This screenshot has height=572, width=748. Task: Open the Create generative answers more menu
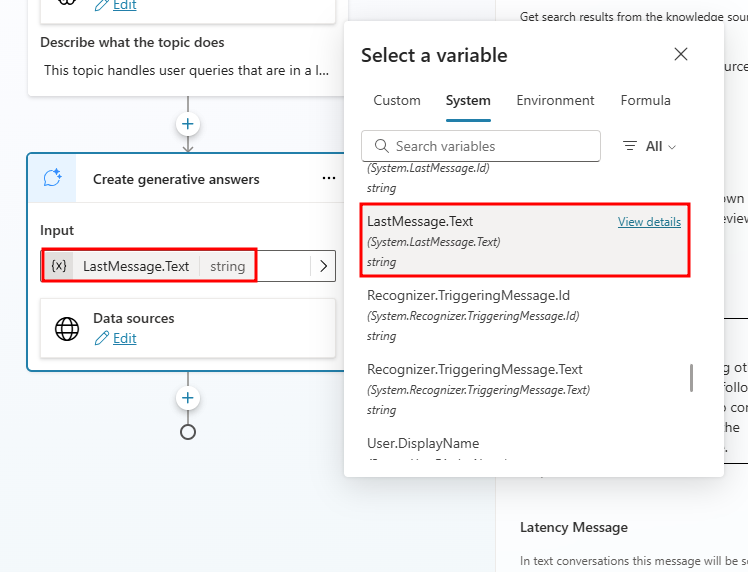[329, 178]
